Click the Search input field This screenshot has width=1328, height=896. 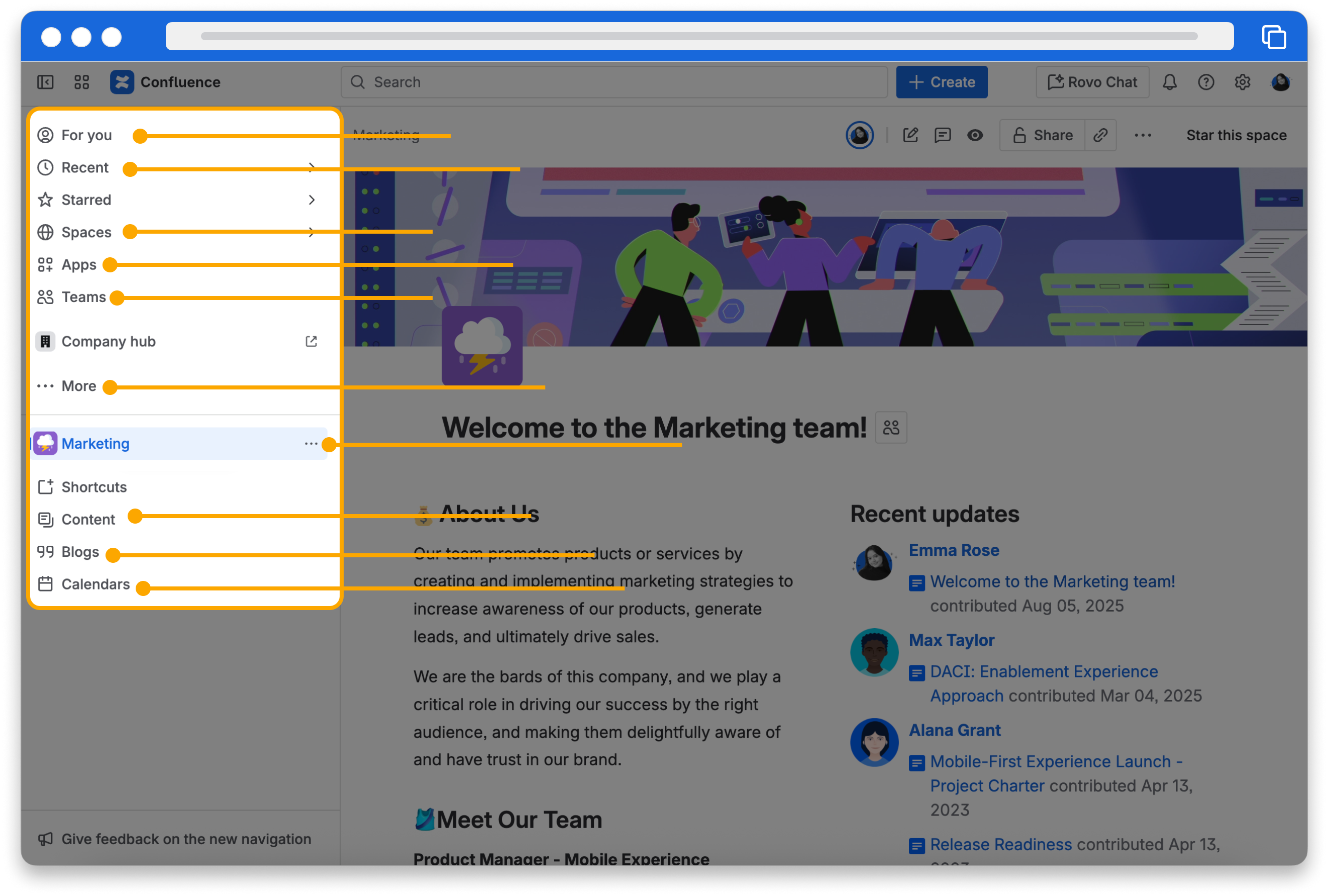coord(614,82)
